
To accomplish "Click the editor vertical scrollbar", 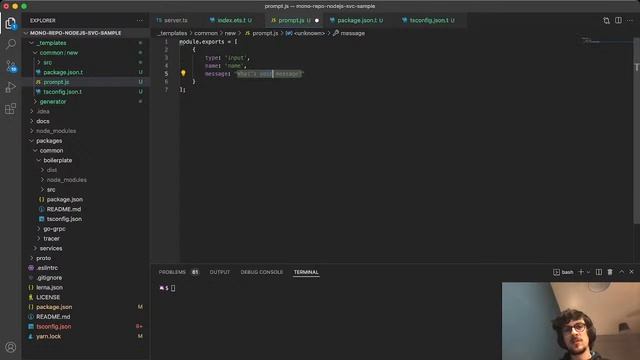I will [636, 131].
